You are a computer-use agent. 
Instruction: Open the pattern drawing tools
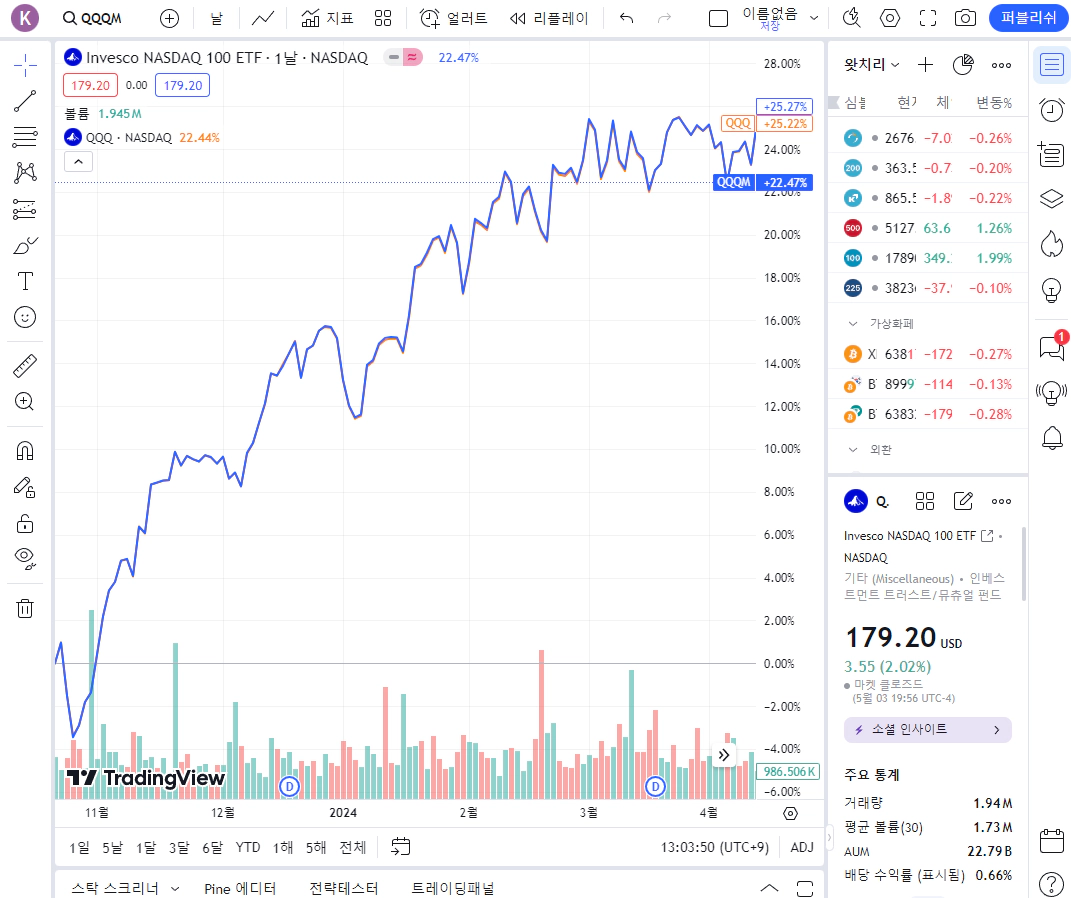25,173
